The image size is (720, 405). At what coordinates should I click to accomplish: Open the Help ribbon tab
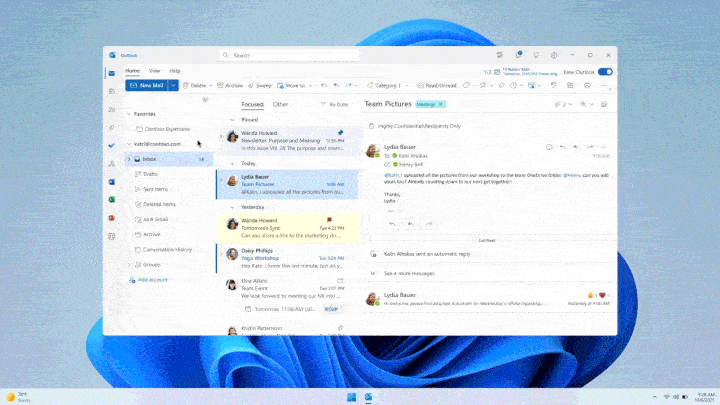175,71
